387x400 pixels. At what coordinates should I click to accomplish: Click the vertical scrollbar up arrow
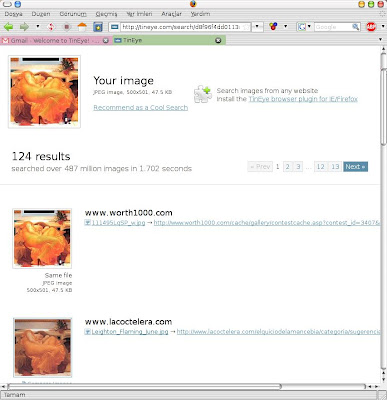point(384,49)
